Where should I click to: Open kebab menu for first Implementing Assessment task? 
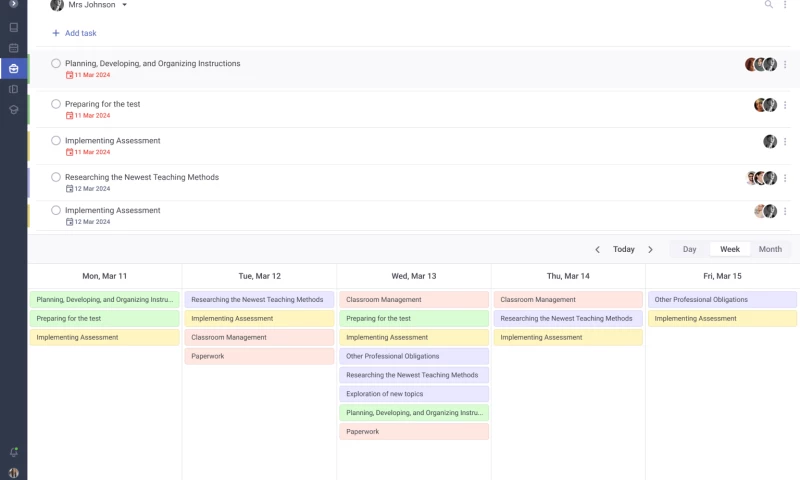[x=785, y=141]
